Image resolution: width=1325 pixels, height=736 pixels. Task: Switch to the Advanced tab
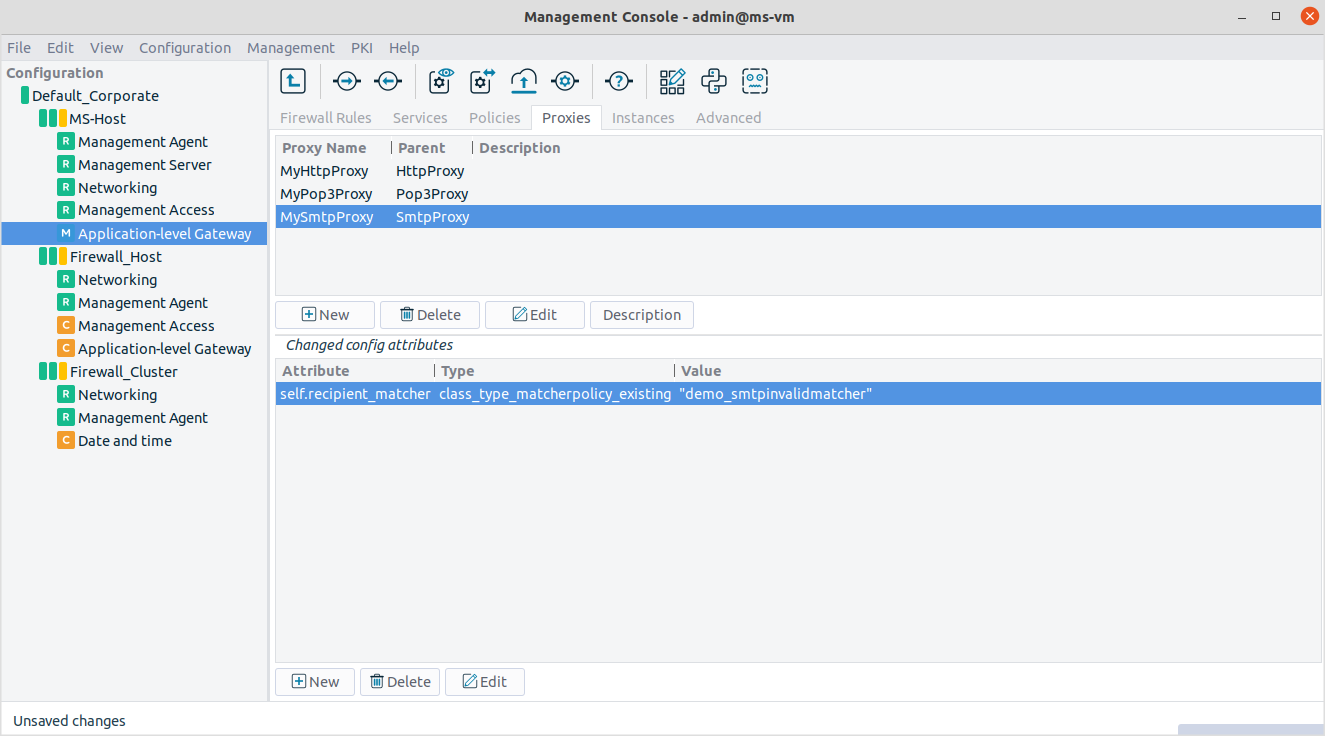729,118
